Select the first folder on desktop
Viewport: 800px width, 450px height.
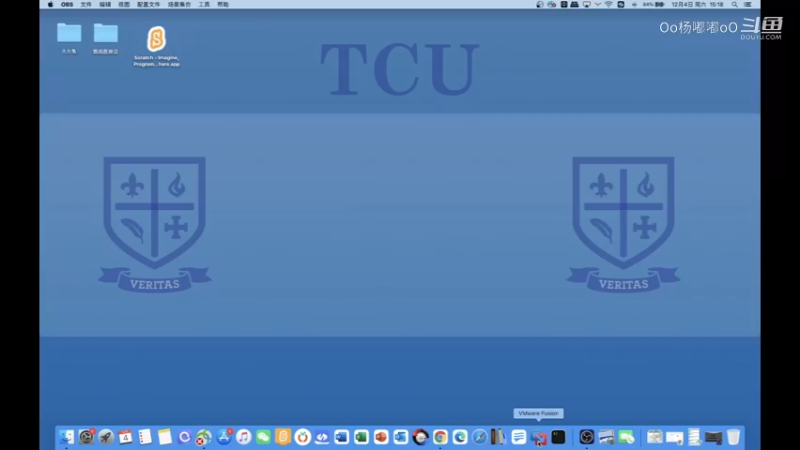click(x=69, y=33)
